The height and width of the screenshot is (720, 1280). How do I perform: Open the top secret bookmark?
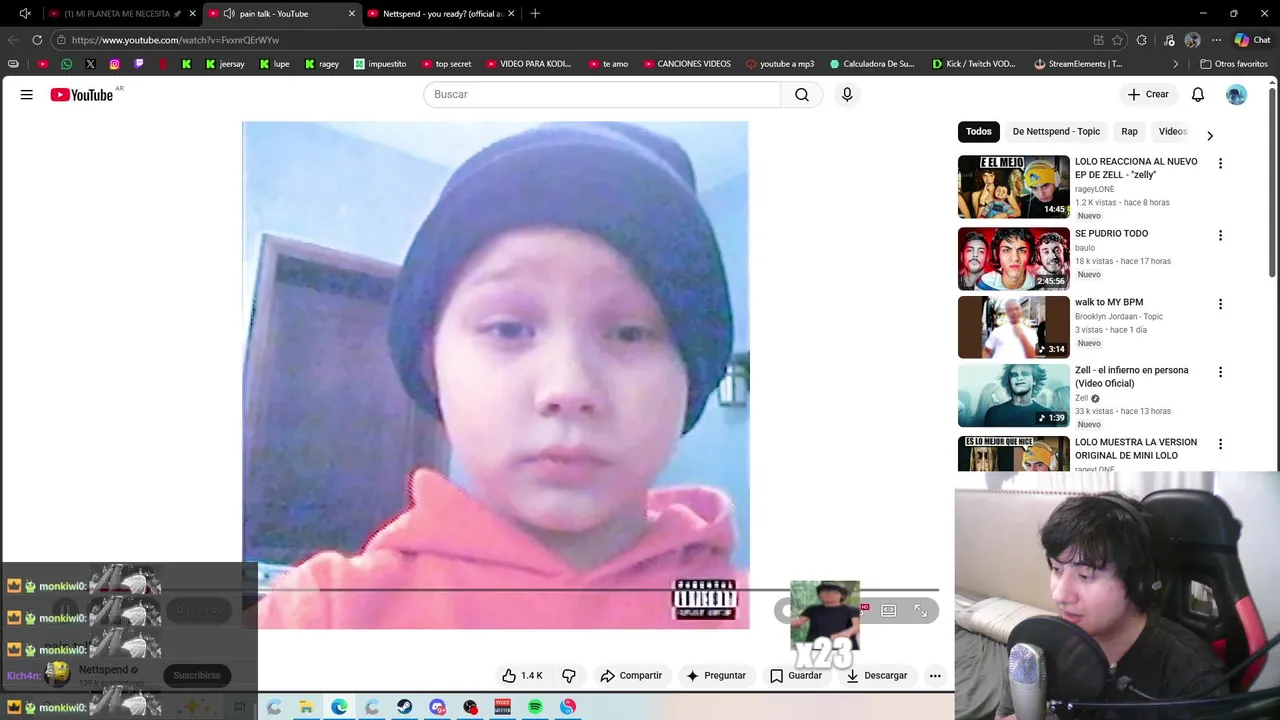[446, 64]
